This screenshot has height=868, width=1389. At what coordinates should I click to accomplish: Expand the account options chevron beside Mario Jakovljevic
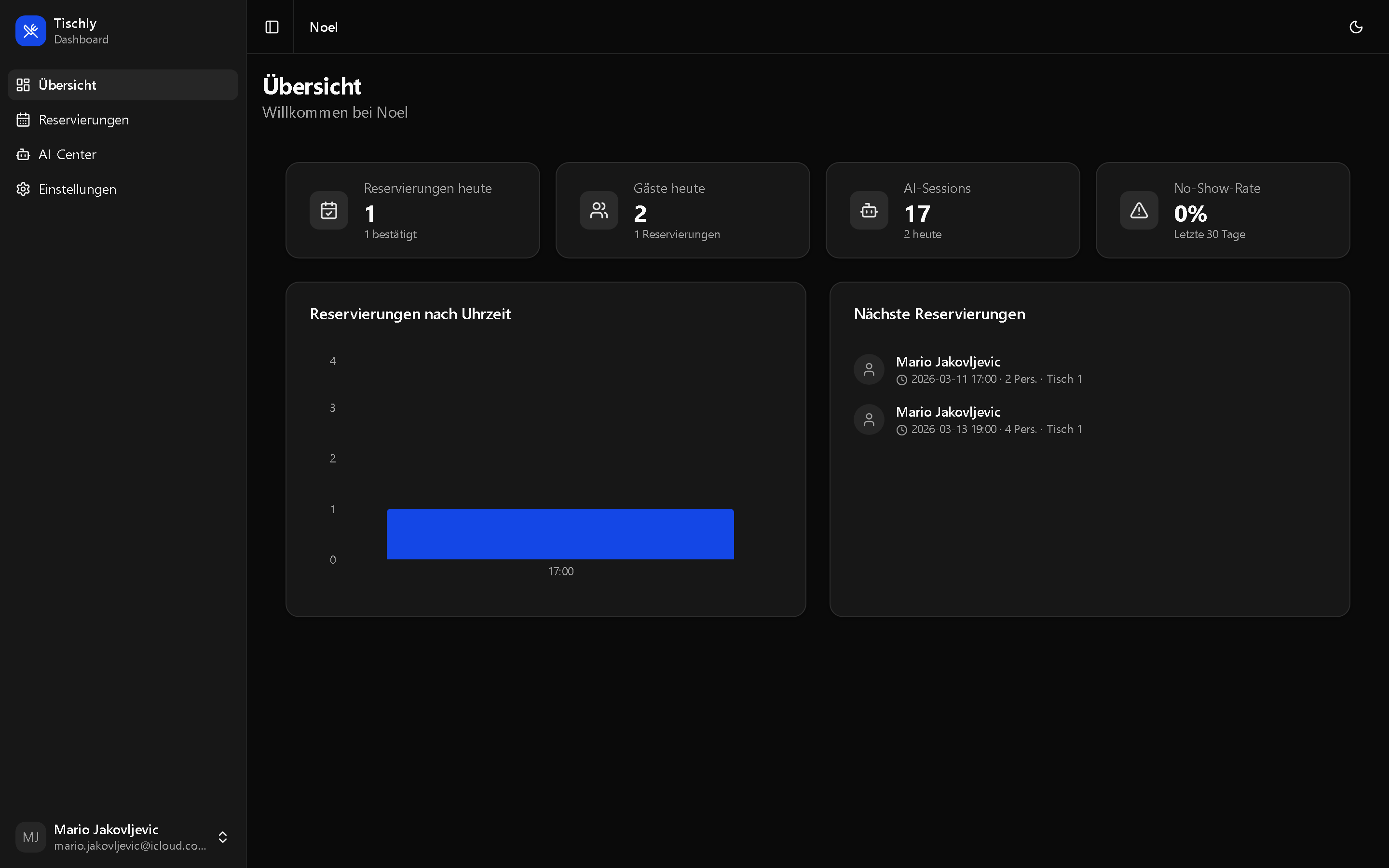click(223, 837)
